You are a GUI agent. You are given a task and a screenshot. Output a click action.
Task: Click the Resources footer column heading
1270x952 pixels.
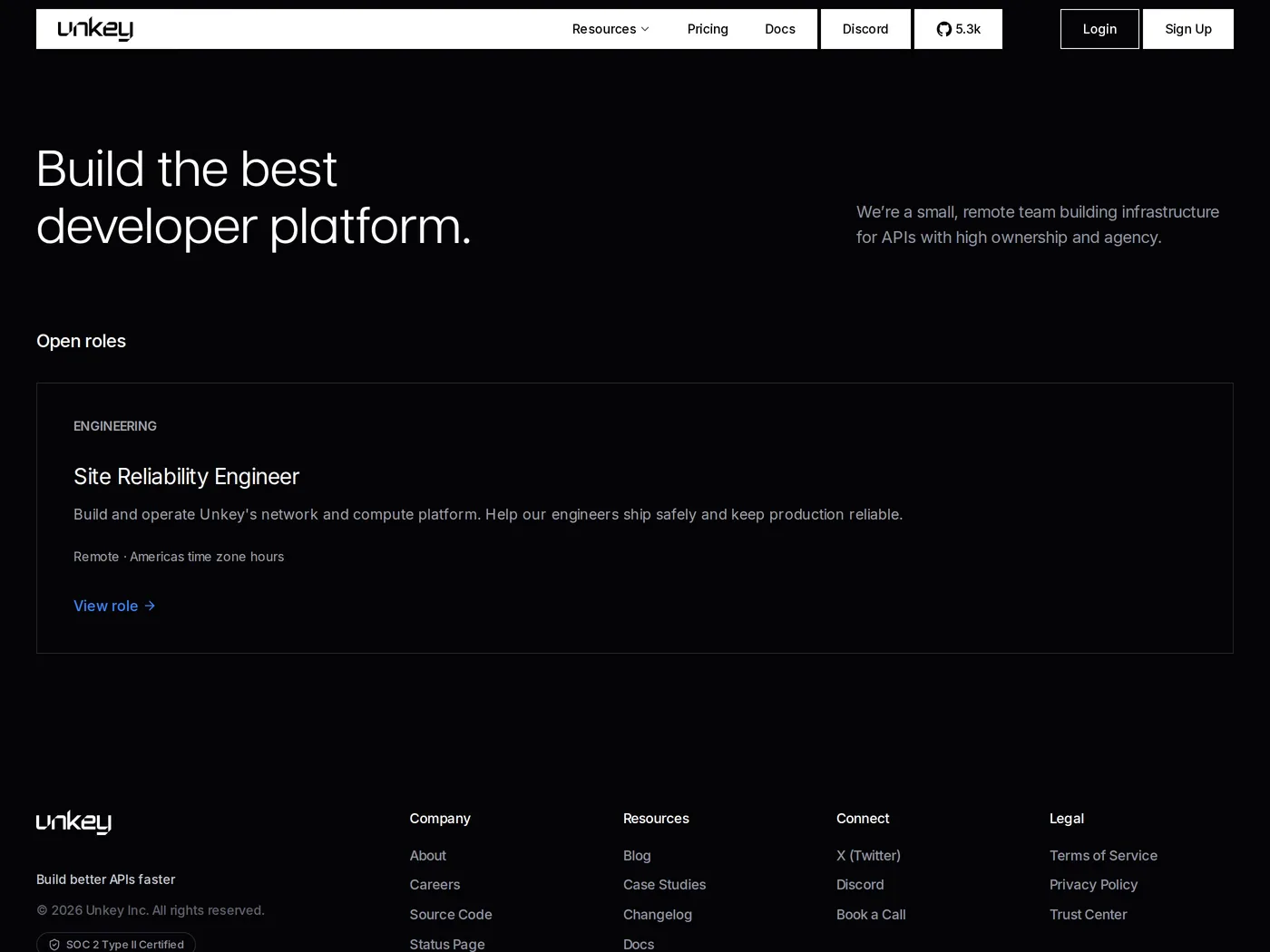click(656, 818)
